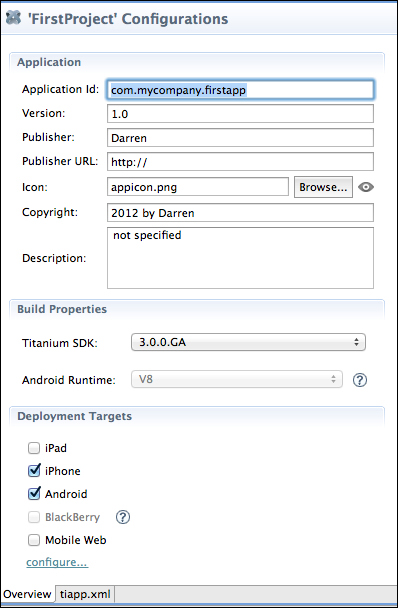The height and width of the screenshot is (608, 398).
Task: Click the Icon field showing appicon.png
Action: click(x=198, y=187)
